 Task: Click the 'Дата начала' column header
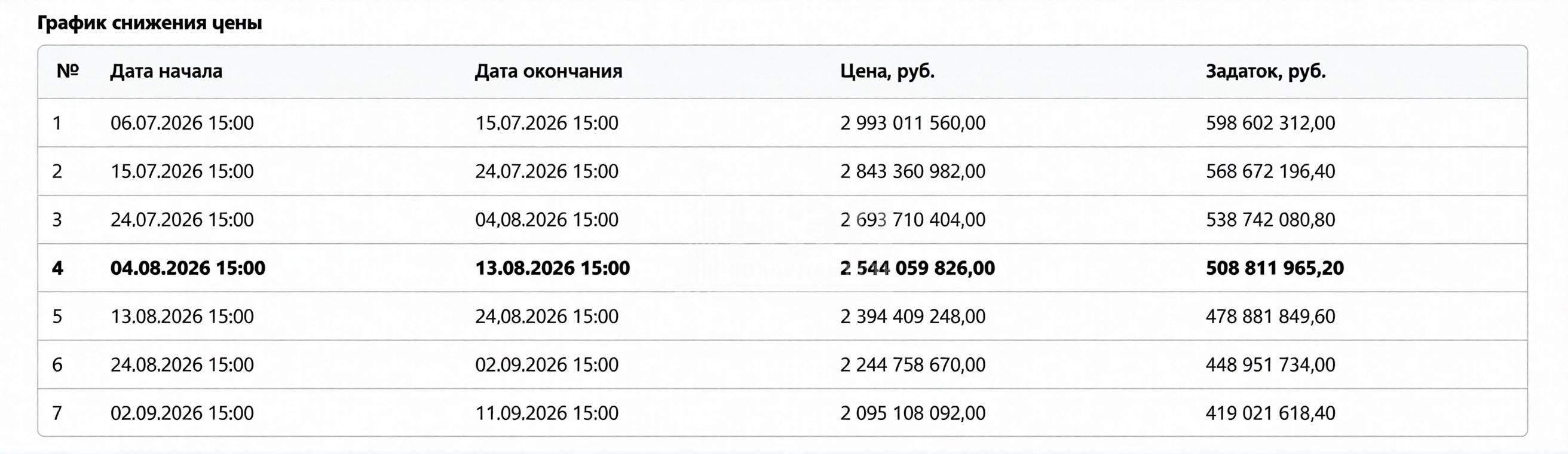pos(166,71)
